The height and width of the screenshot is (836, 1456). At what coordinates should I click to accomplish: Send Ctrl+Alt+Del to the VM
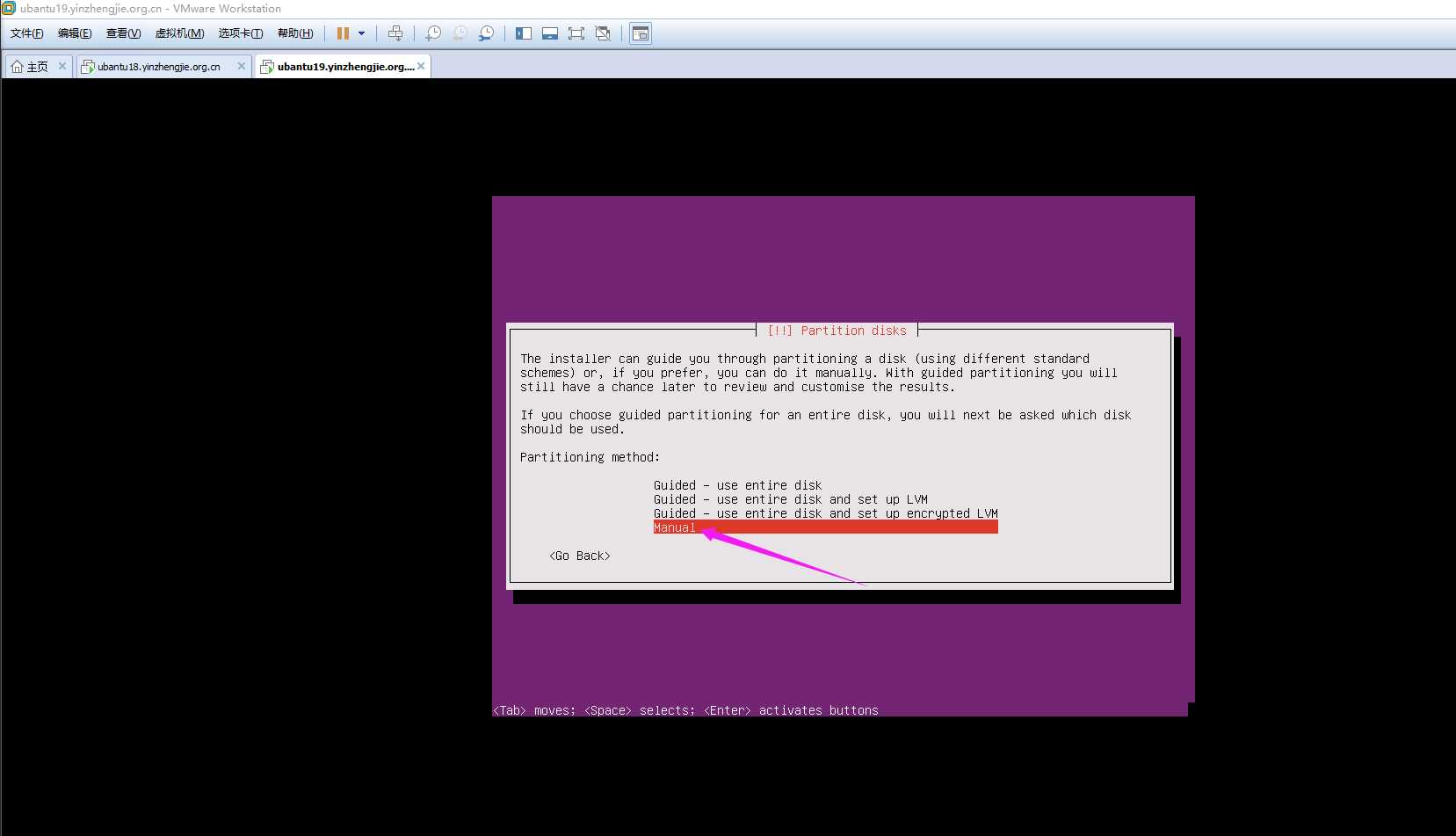coord(395,33)
